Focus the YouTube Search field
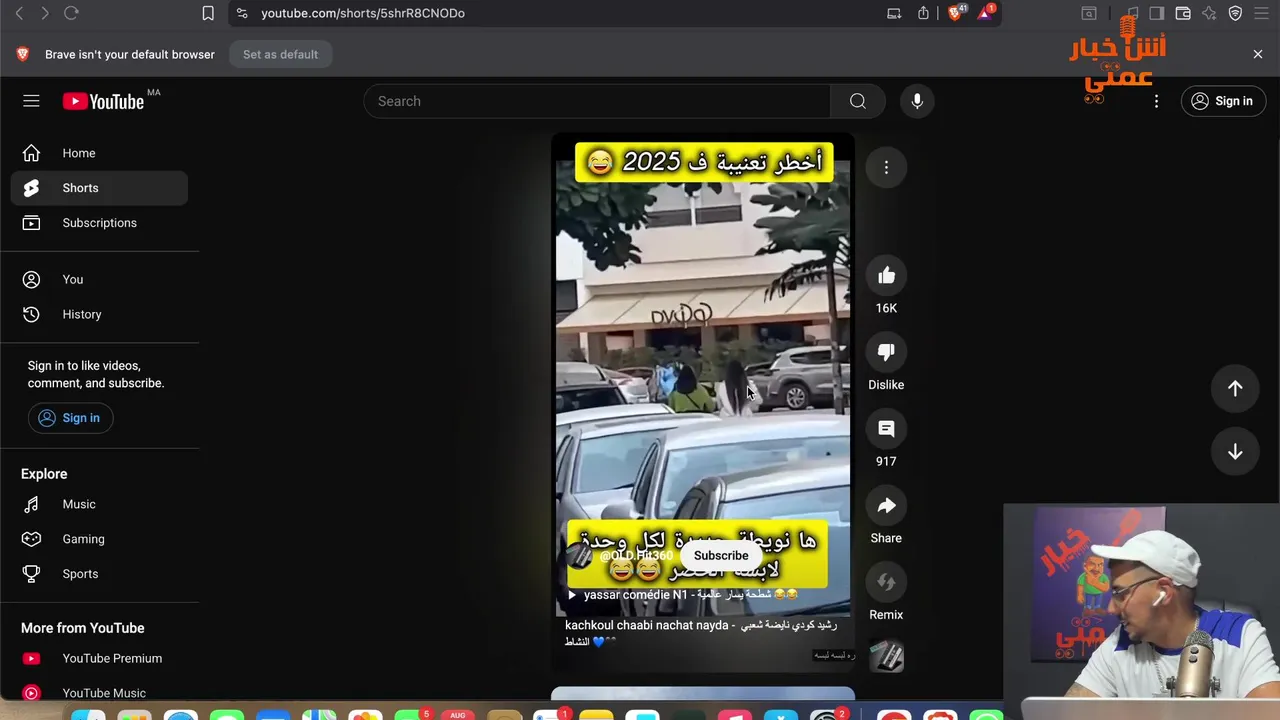 597,101
